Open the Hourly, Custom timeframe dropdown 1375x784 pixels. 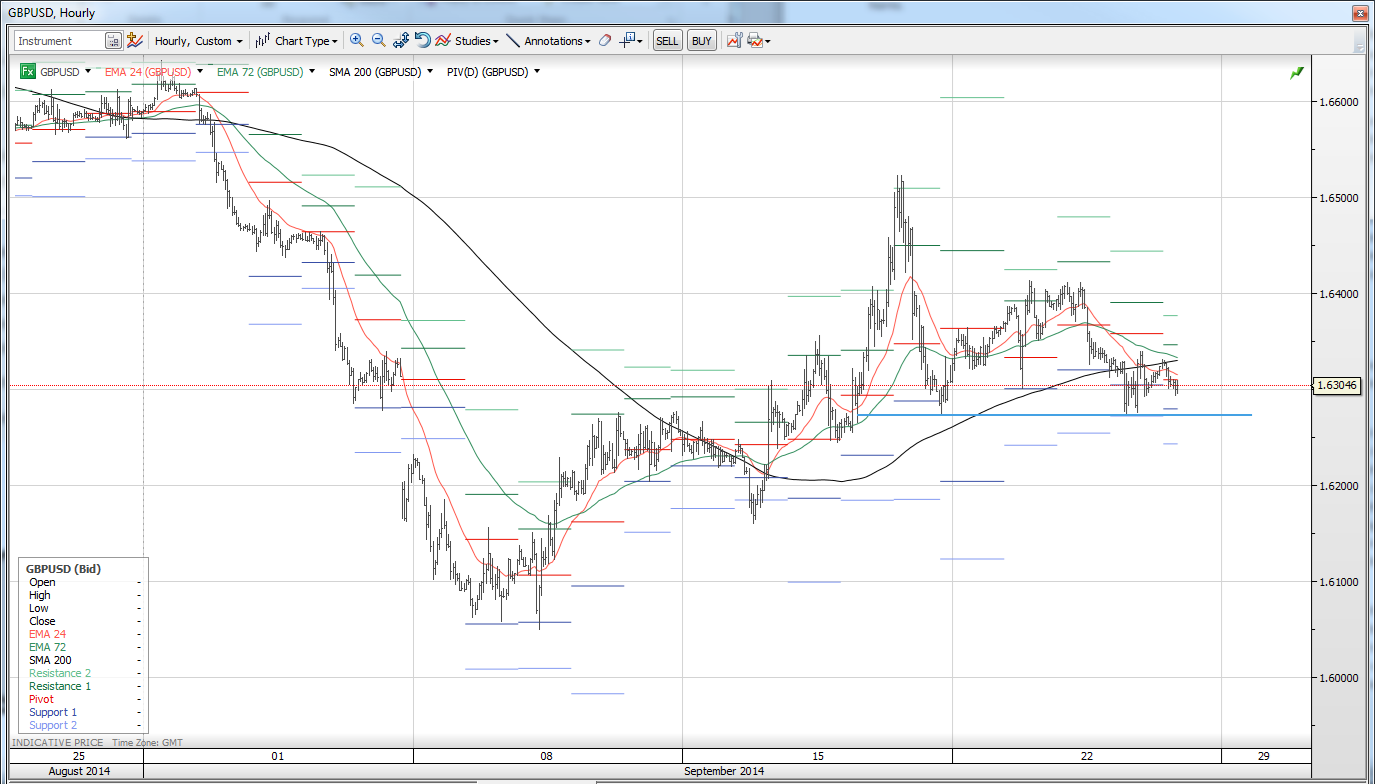(x=199, y=41)
